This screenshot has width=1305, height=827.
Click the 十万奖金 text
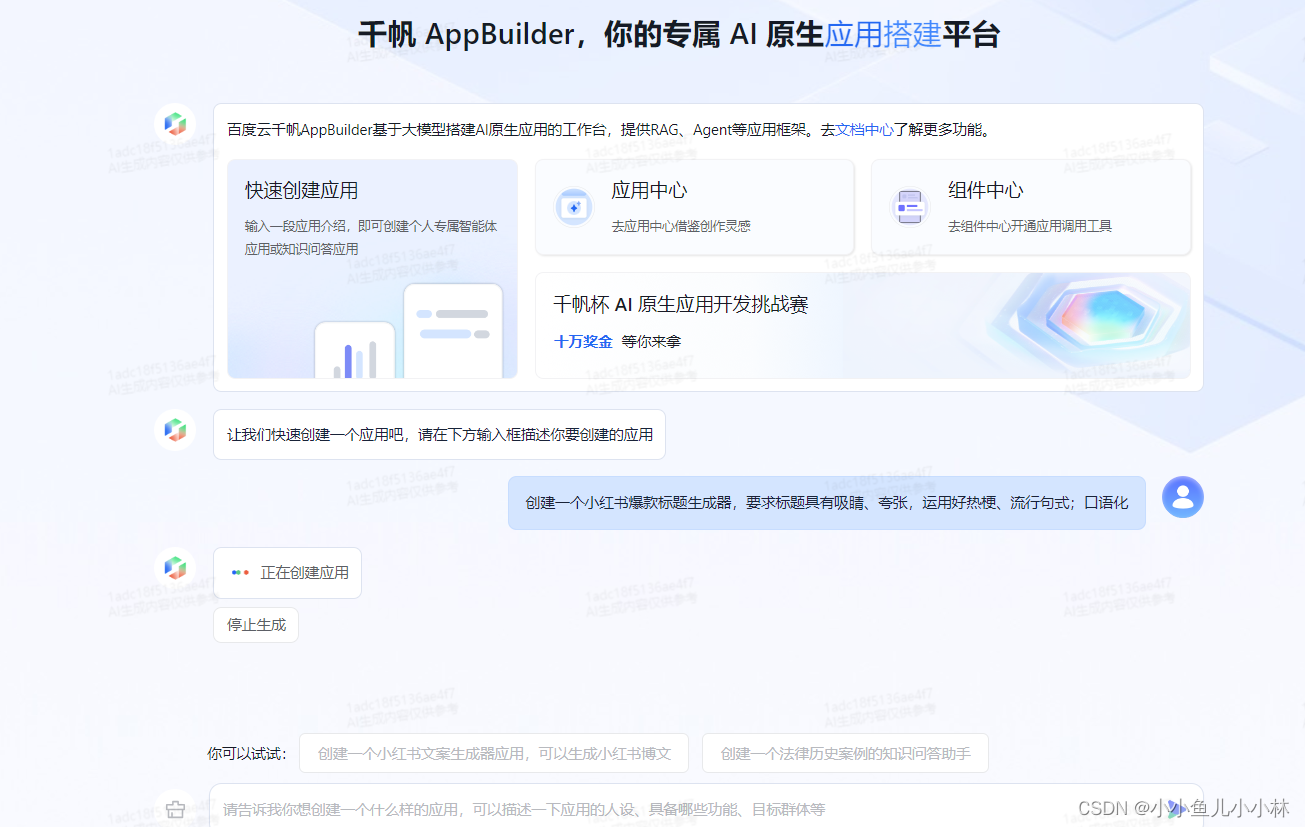583,341
